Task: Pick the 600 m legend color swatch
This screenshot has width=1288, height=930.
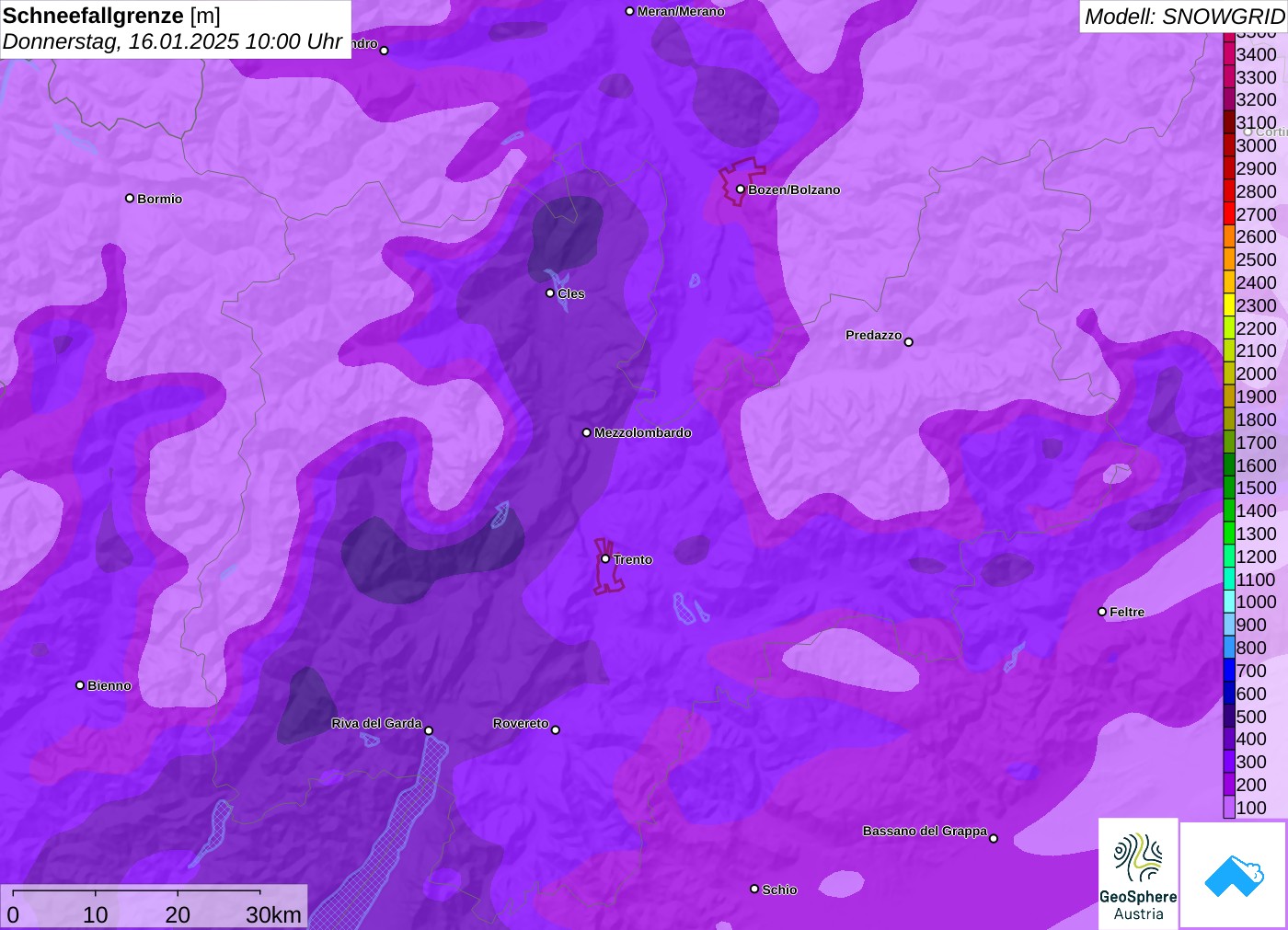Action: pos(1229,694)
